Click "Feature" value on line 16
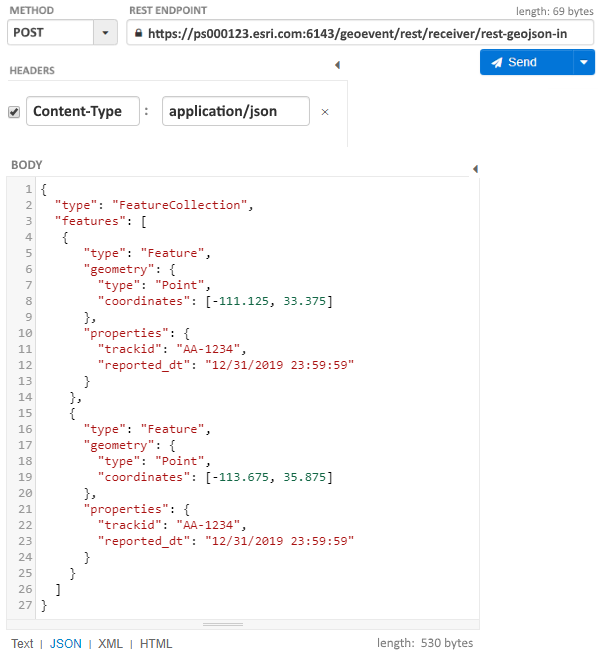The height and width of the screenshot is (653, 598). pos(172,429)
